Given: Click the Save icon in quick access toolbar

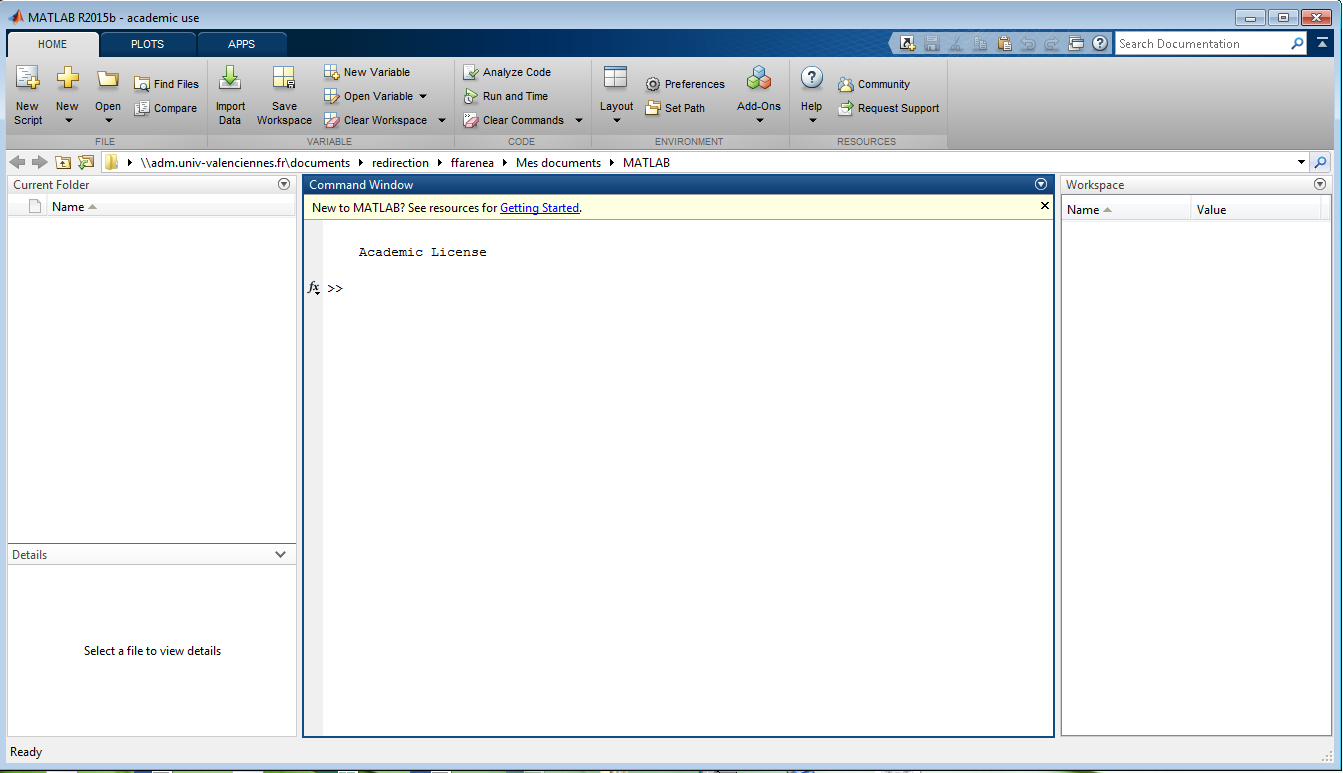Looking at the screenshot, I should point(932,43).
